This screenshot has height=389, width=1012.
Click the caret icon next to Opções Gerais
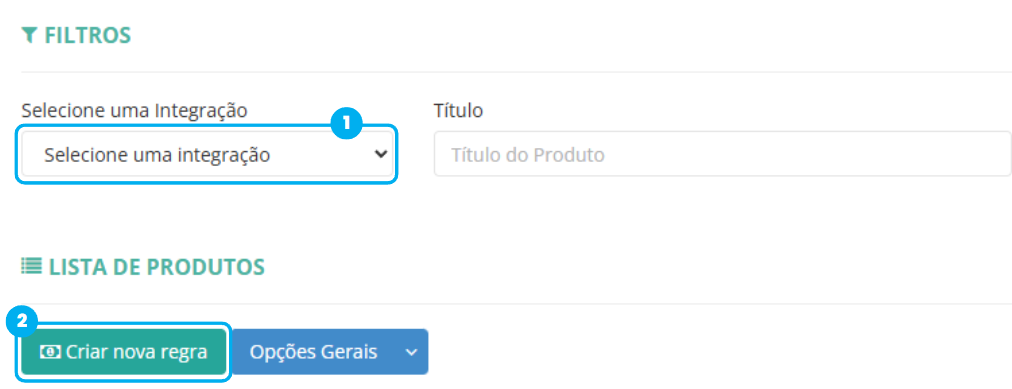(x=411, y=352)
